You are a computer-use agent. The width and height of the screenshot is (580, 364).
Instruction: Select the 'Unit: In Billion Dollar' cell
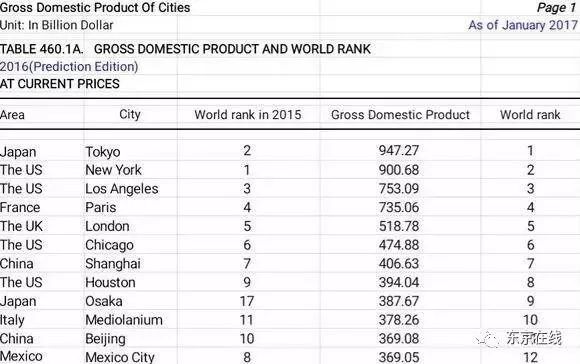click(57, 25)
